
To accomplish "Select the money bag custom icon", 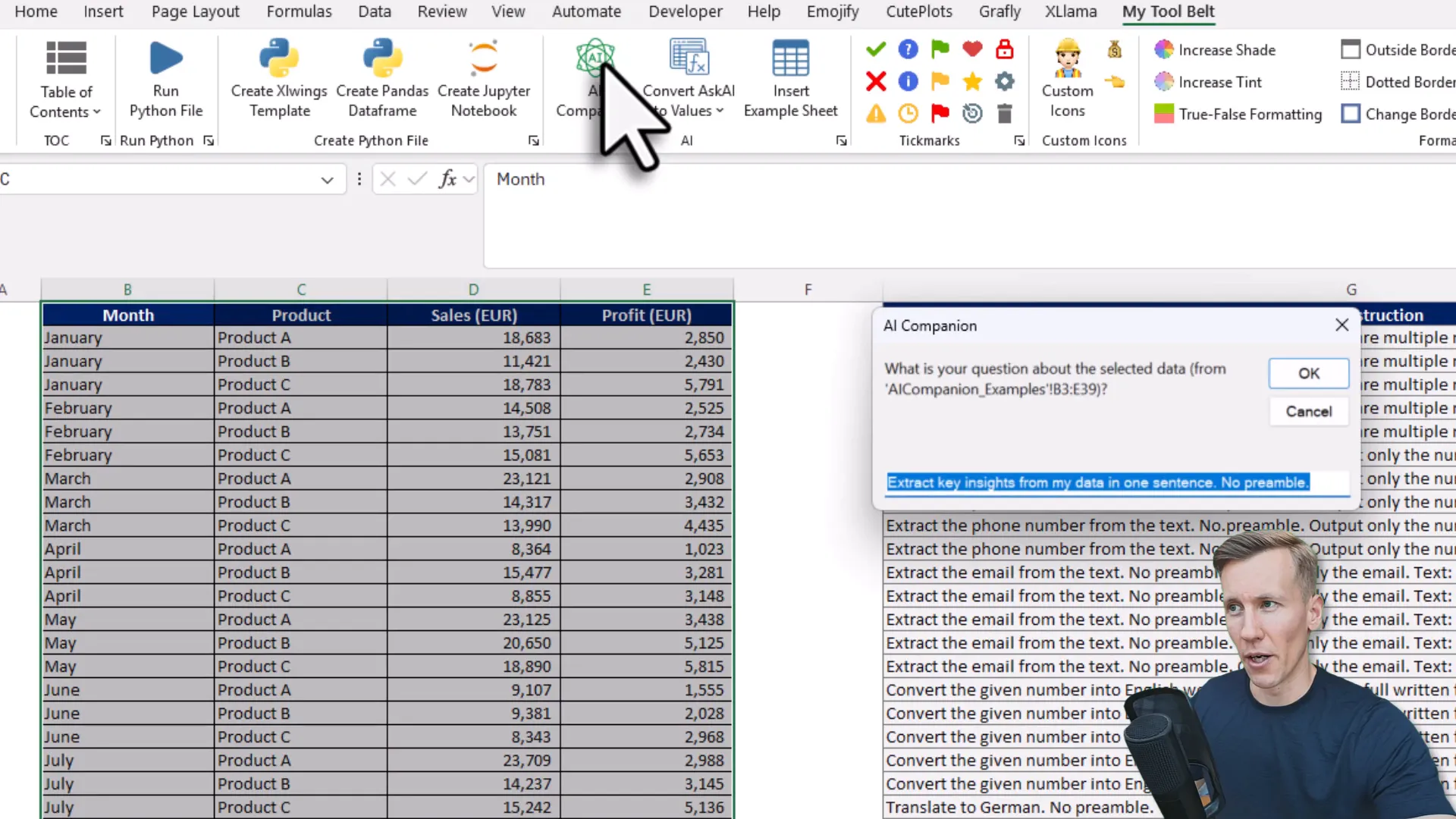I will [1115, 49].
